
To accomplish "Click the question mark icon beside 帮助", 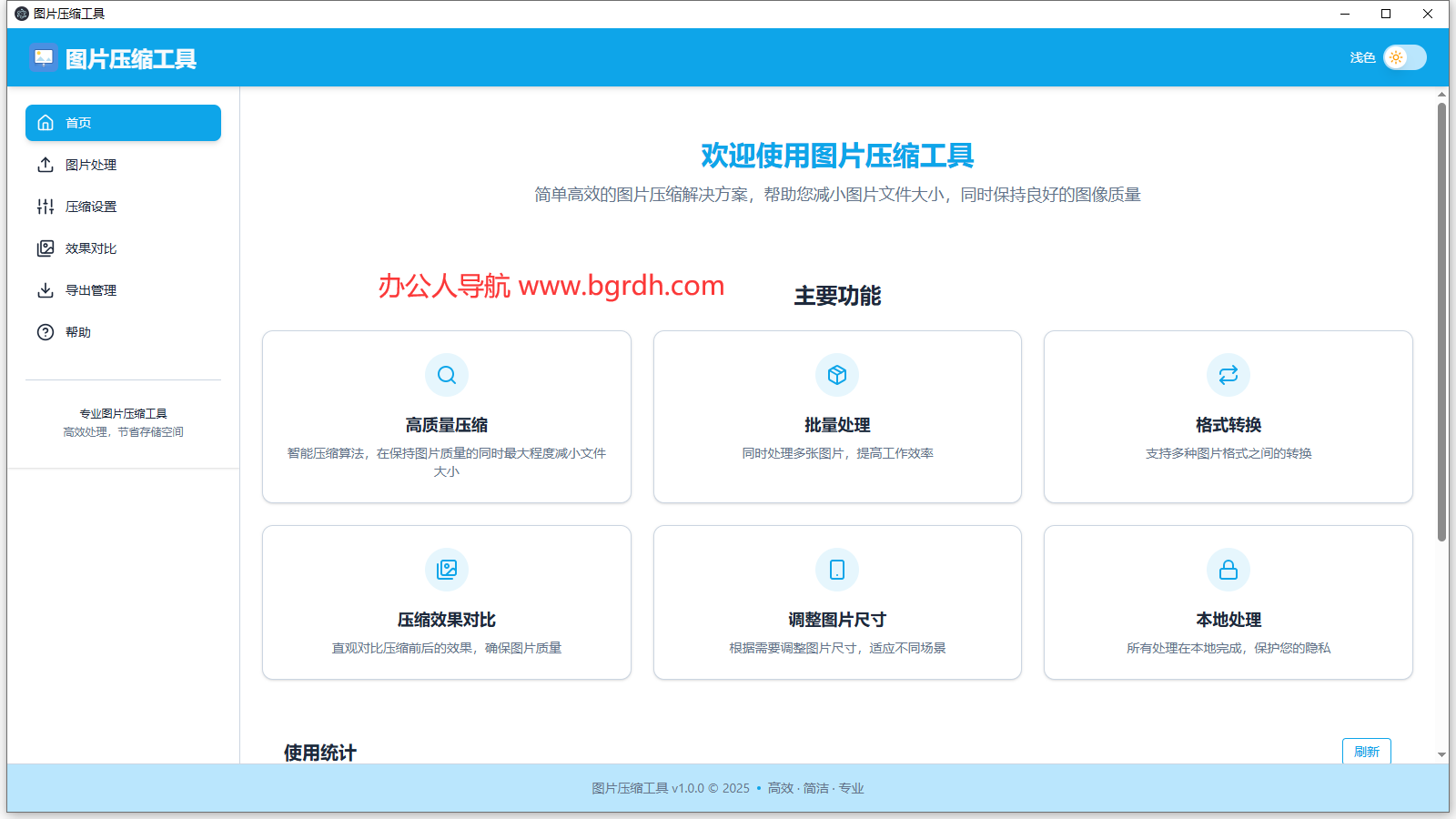I will tap(45, 331).
